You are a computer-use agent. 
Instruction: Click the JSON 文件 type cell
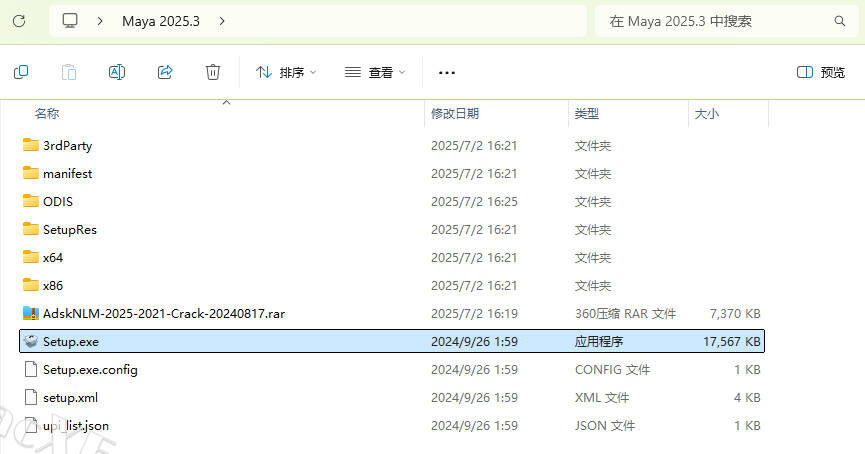[x=605, y=426]
